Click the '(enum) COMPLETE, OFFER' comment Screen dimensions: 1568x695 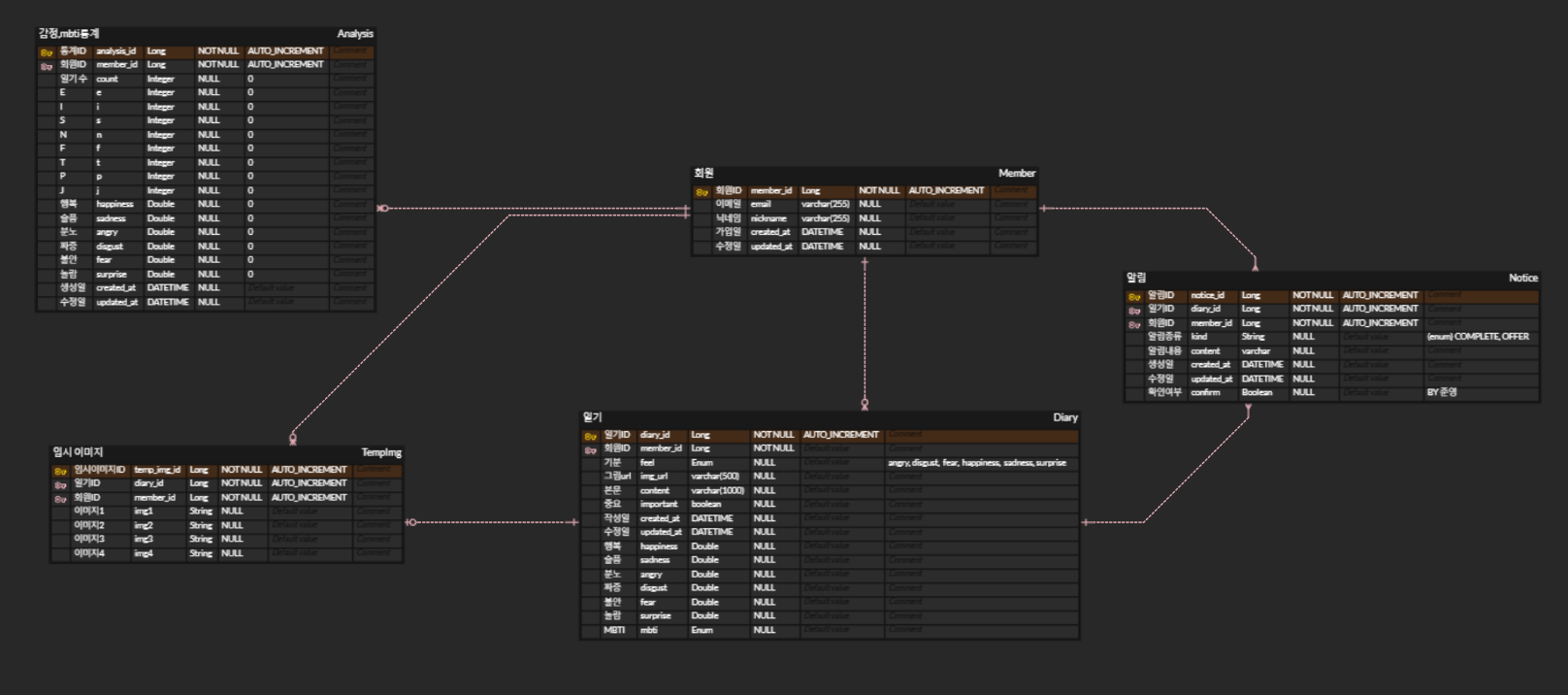click(1478, 337)
